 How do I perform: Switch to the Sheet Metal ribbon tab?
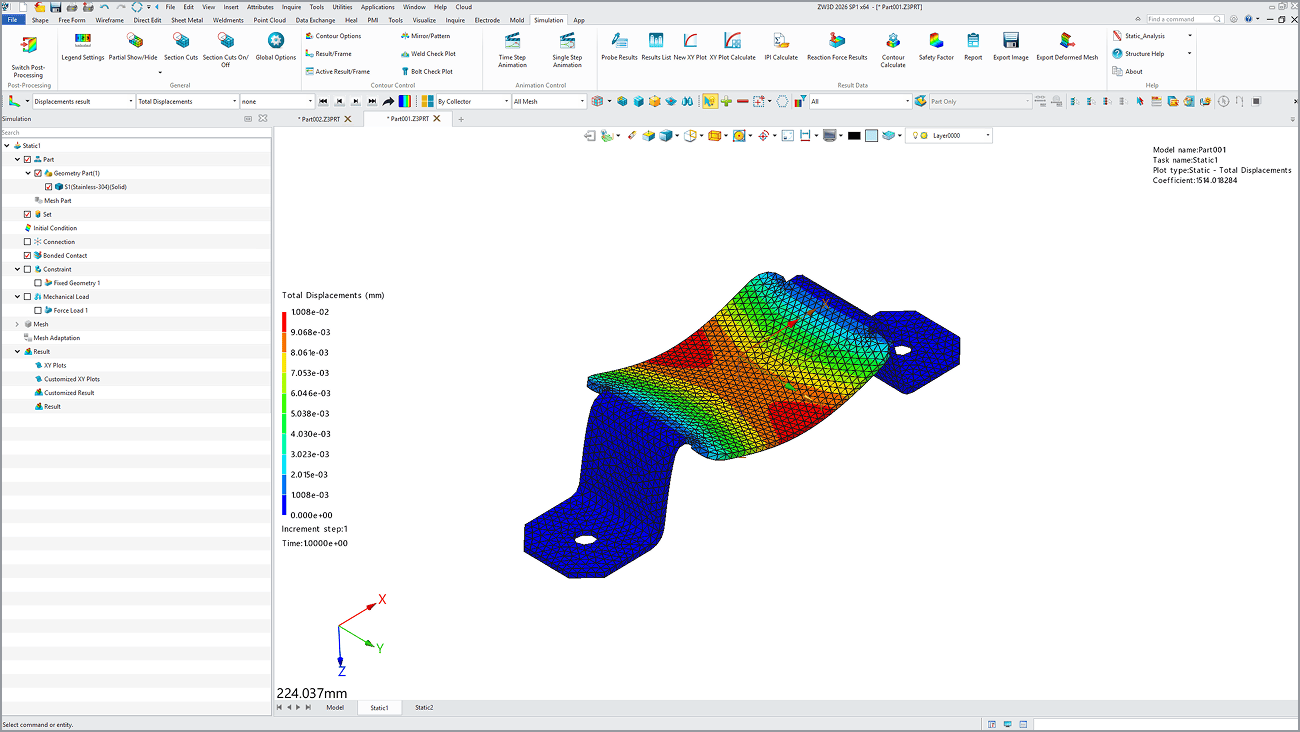pos(186,20)
